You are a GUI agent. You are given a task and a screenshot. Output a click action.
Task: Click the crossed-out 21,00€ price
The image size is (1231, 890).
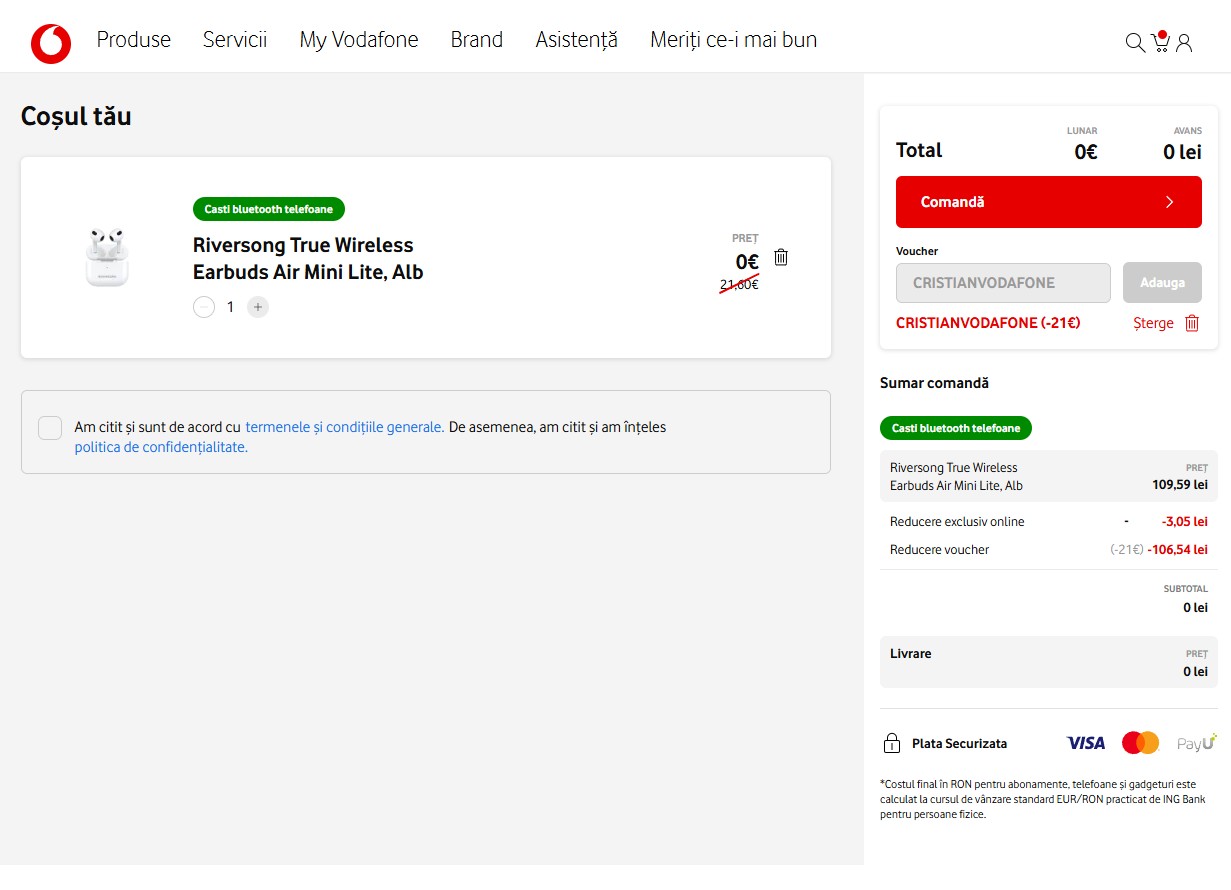tap(739, 284)
